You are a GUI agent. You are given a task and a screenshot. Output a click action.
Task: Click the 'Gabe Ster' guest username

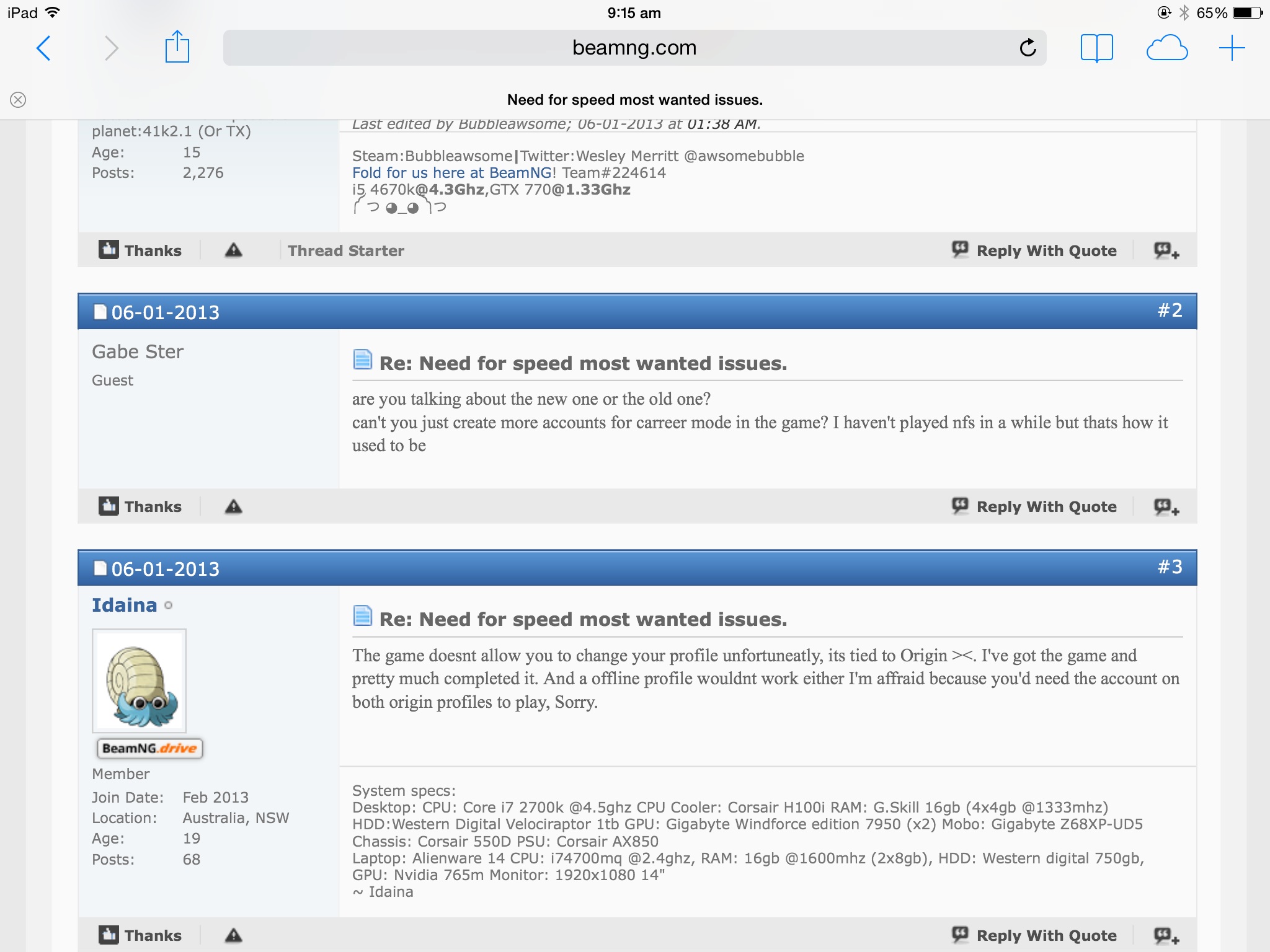(x=138, y=351)
